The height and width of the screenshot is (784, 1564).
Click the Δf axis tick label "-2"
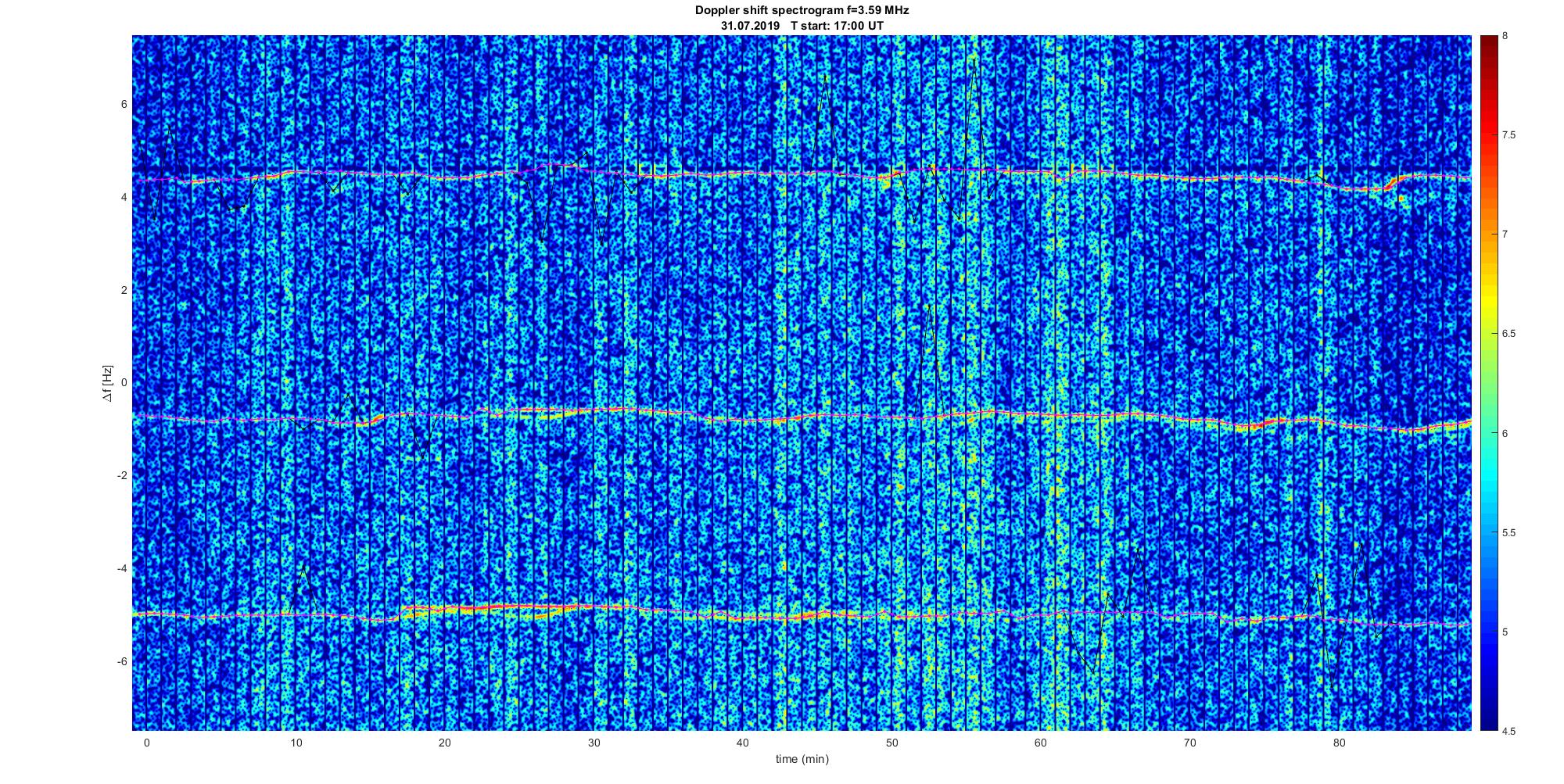point(123,476)
